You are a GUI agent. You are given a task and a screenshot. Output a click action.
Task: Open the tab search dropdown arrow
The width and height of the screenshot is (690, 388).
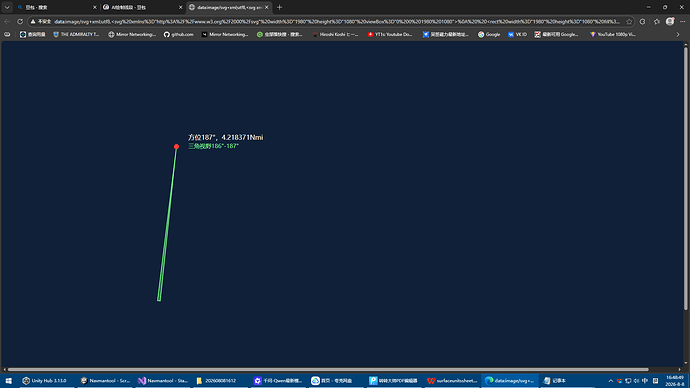coord(7,7)
